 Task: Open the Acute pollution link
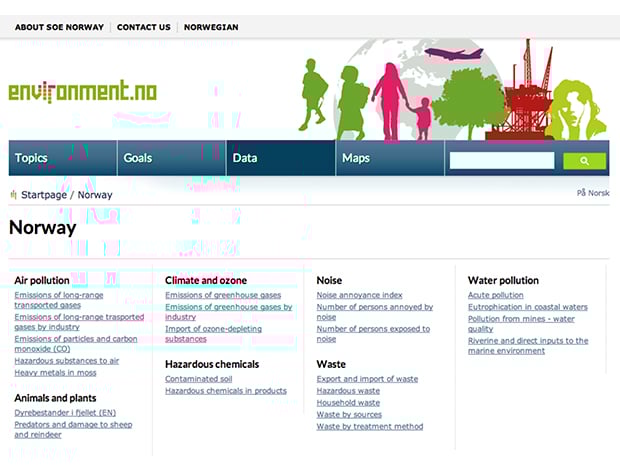495,295
